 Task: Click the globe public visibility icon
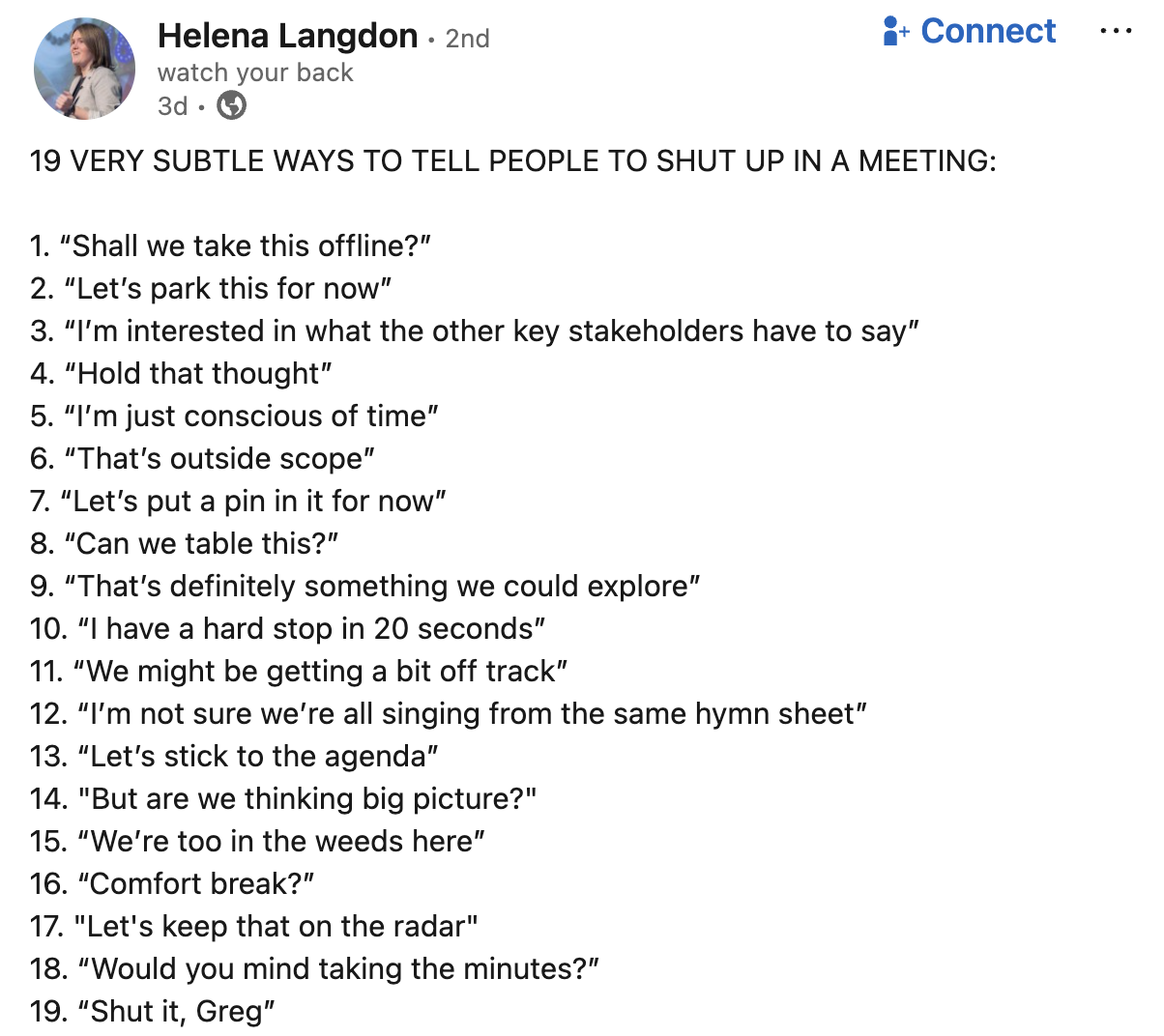[231, 105]
